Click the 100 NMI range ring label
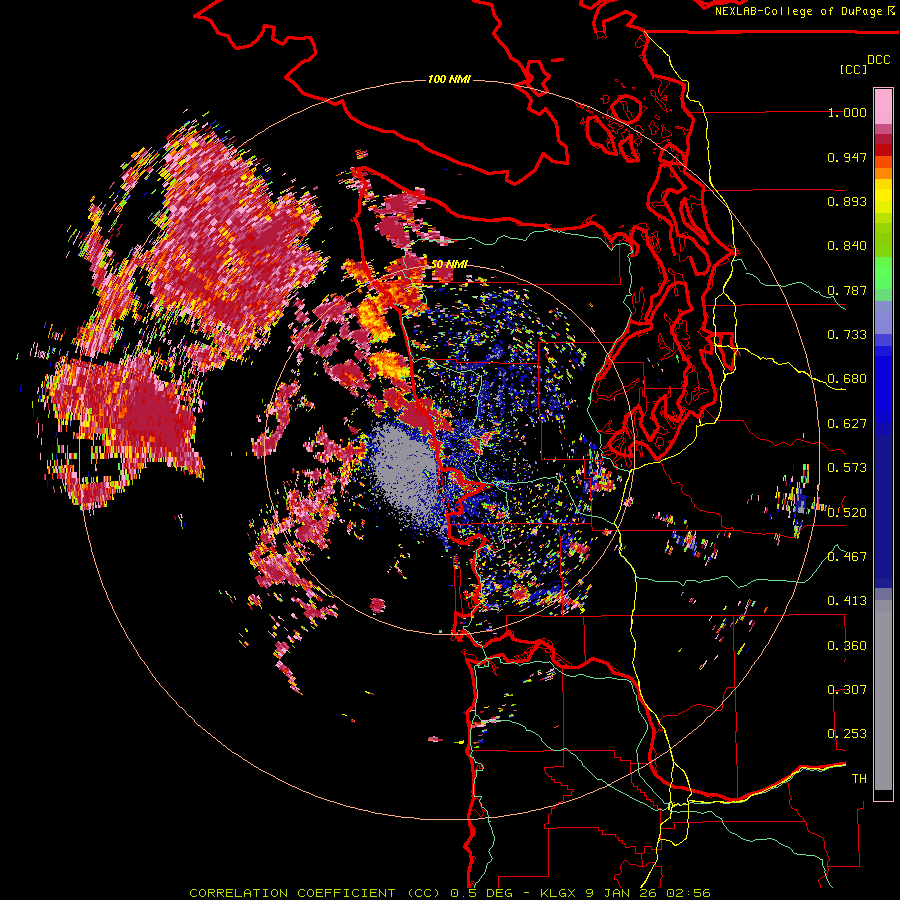Image resolution: width=900 pixels, height=900 pixels. click(x=449, y=79)
